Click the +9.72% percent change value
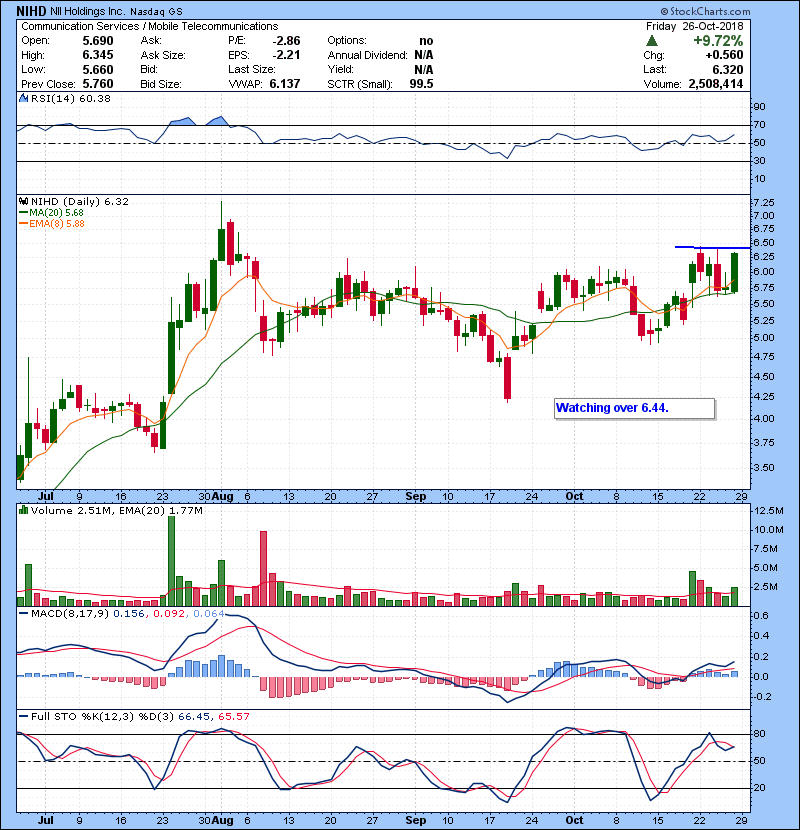The image size is (800, 830). 718,41
